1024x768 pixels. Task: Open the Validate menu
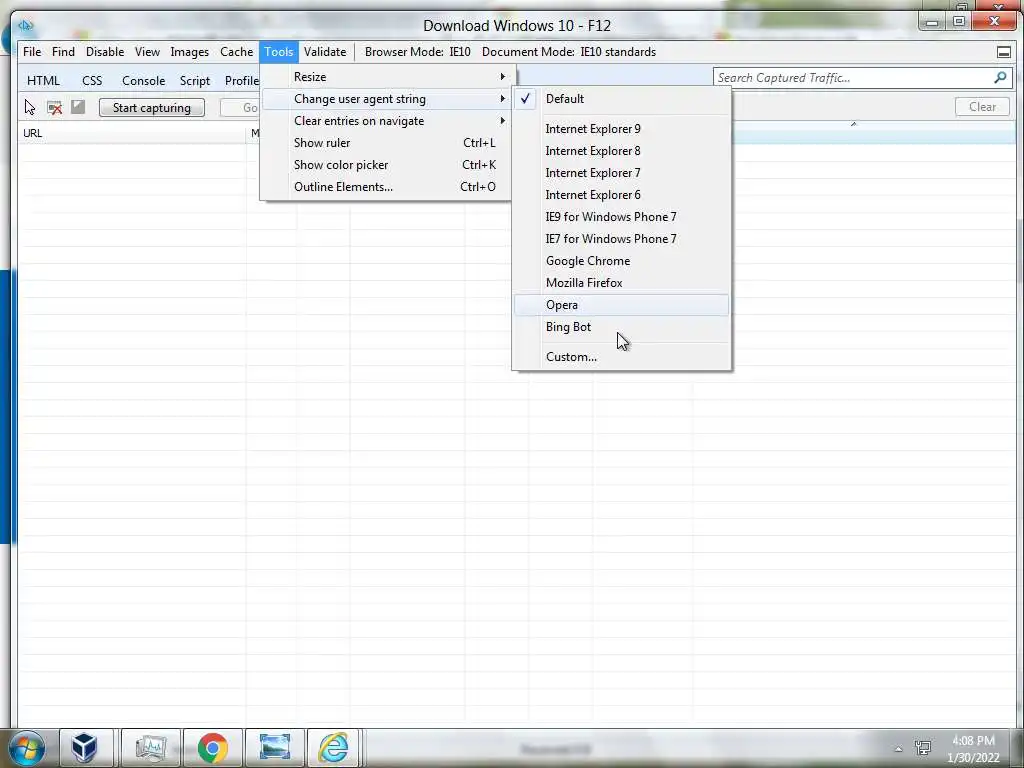(x=325, y=52)
